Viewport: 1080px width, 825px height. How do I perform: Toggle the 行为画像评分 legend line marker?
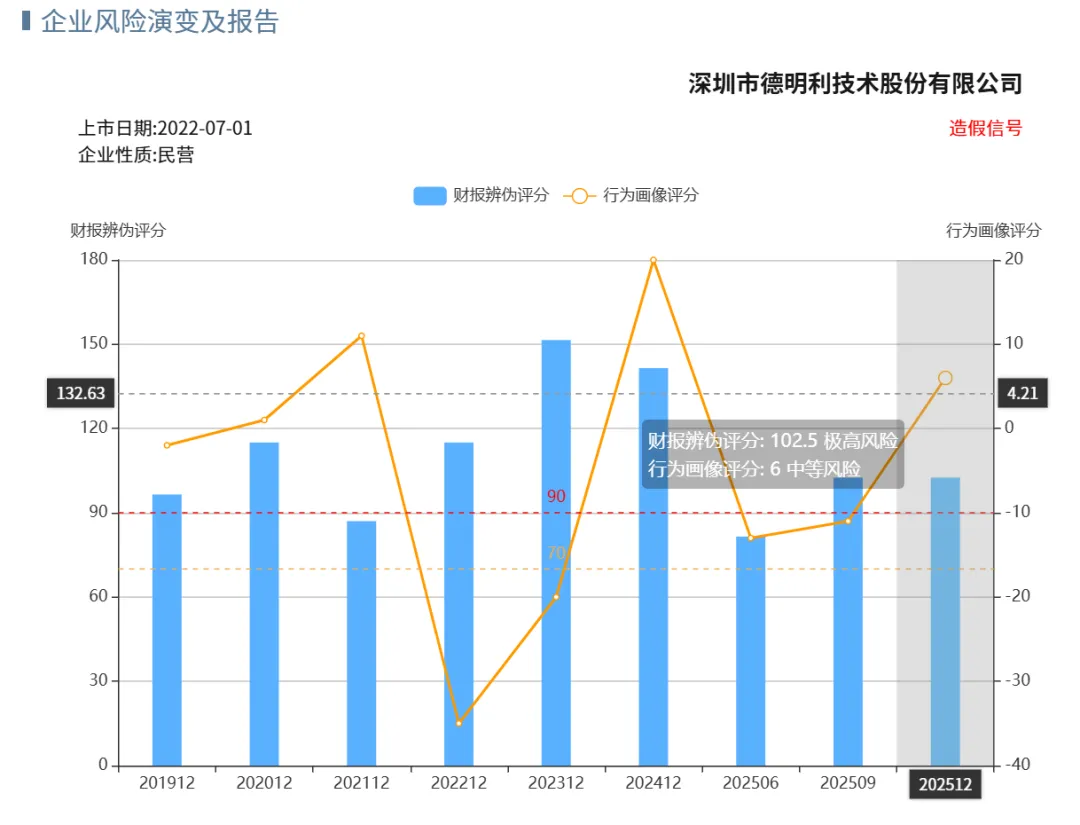tap(579, 196)
